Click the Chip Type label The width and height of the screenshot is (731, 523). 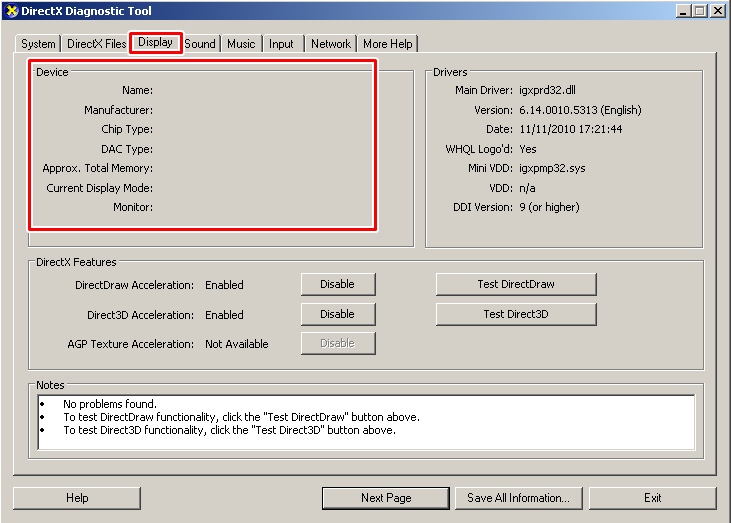click(127, 130)
